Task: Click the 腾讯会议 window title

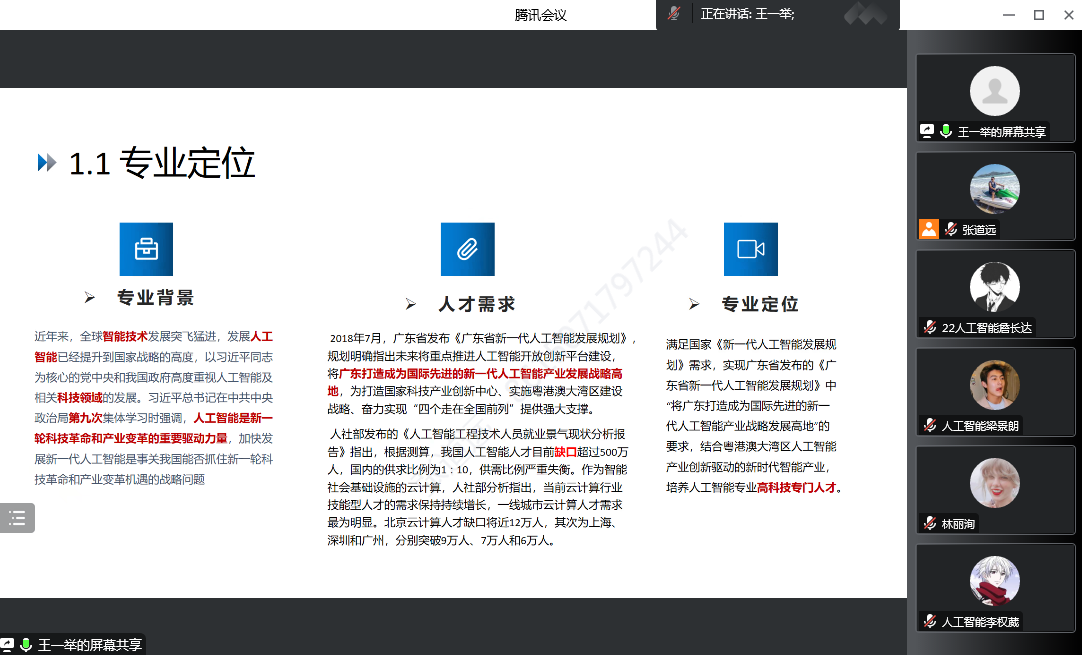Action: [x=540, y=14]
